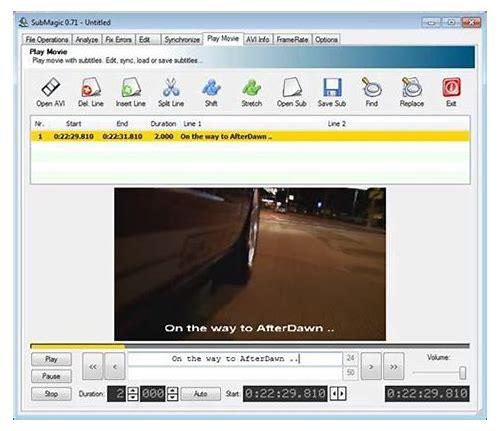Increase duration seconds with up stepper

pos(133,390)
